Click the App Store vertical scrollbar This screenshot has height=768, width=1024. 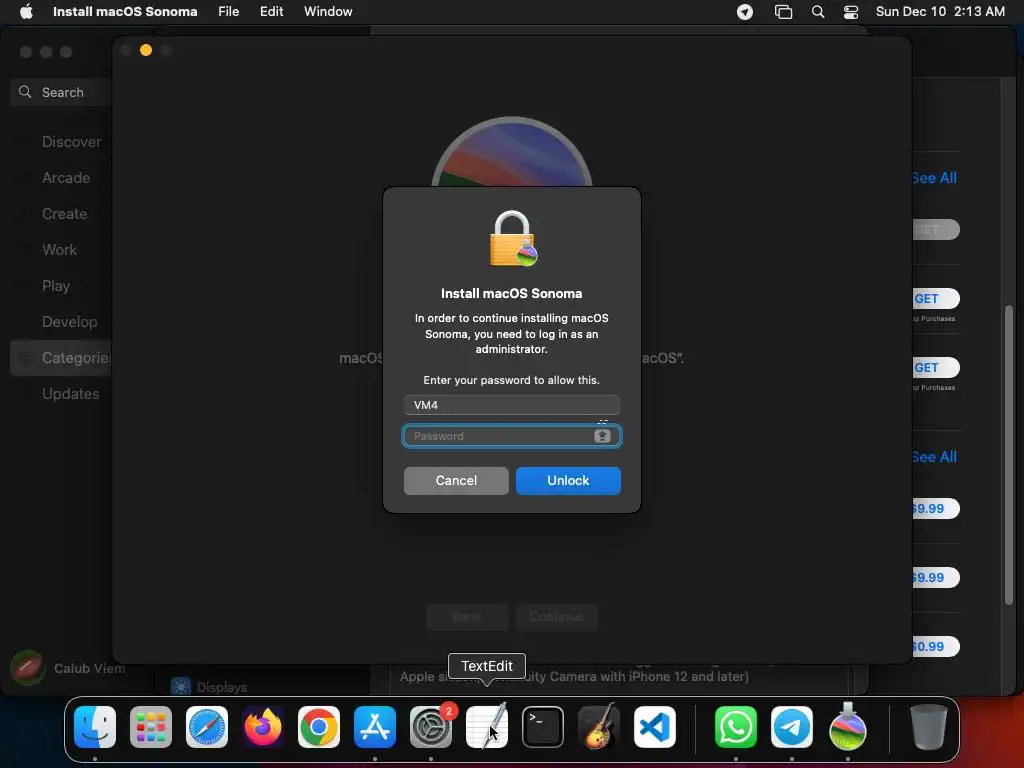point(1009,455)
